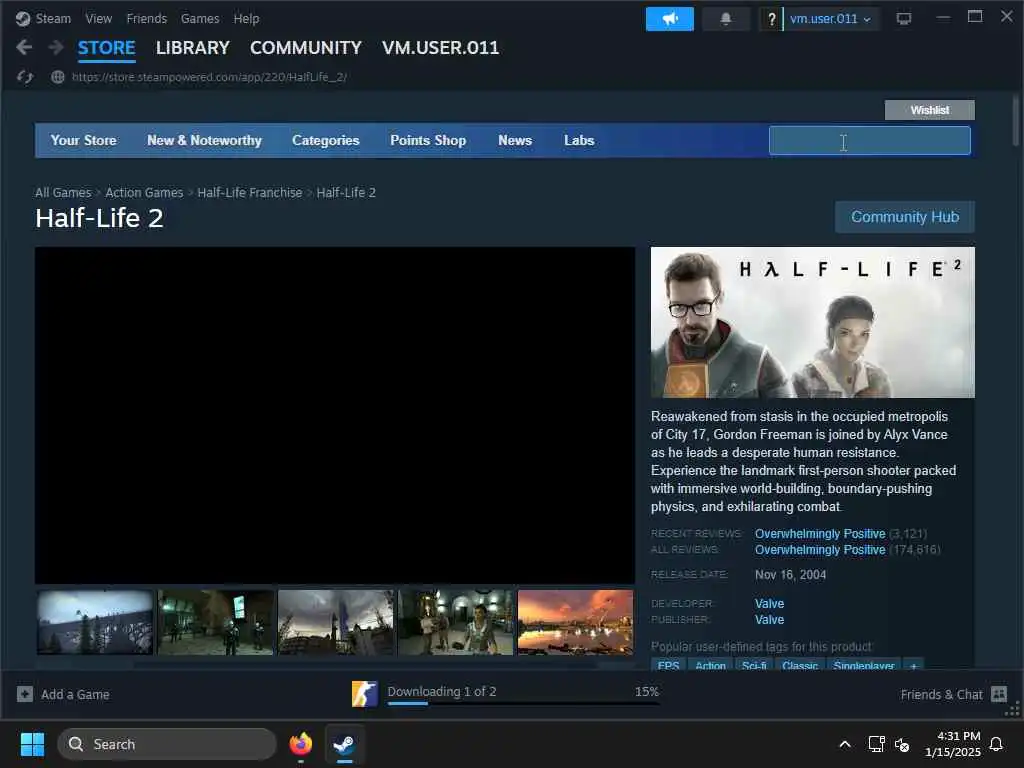Viewport: 1024px width, 768px height.
Task: Click the question mark help icon
Action: click(x=771, y=19)
